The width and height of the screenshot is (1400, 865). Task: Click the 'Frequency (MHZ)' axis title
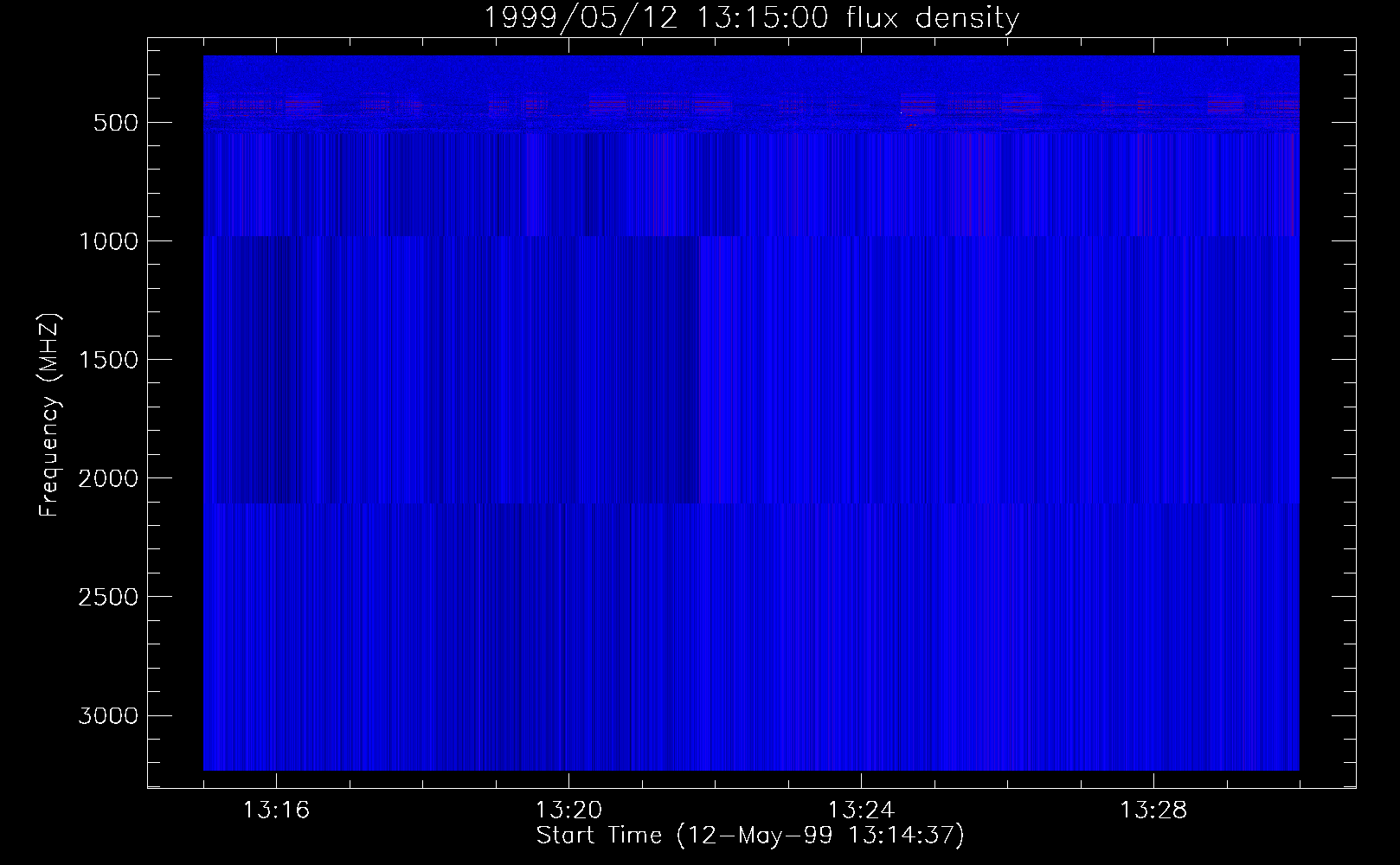[x=50, y=413]
